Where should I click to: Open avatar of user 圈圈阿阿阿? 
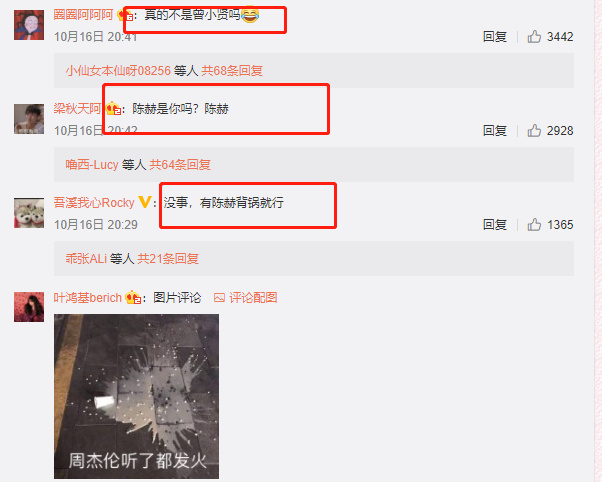pyautogui.click(x=29, y=25)
